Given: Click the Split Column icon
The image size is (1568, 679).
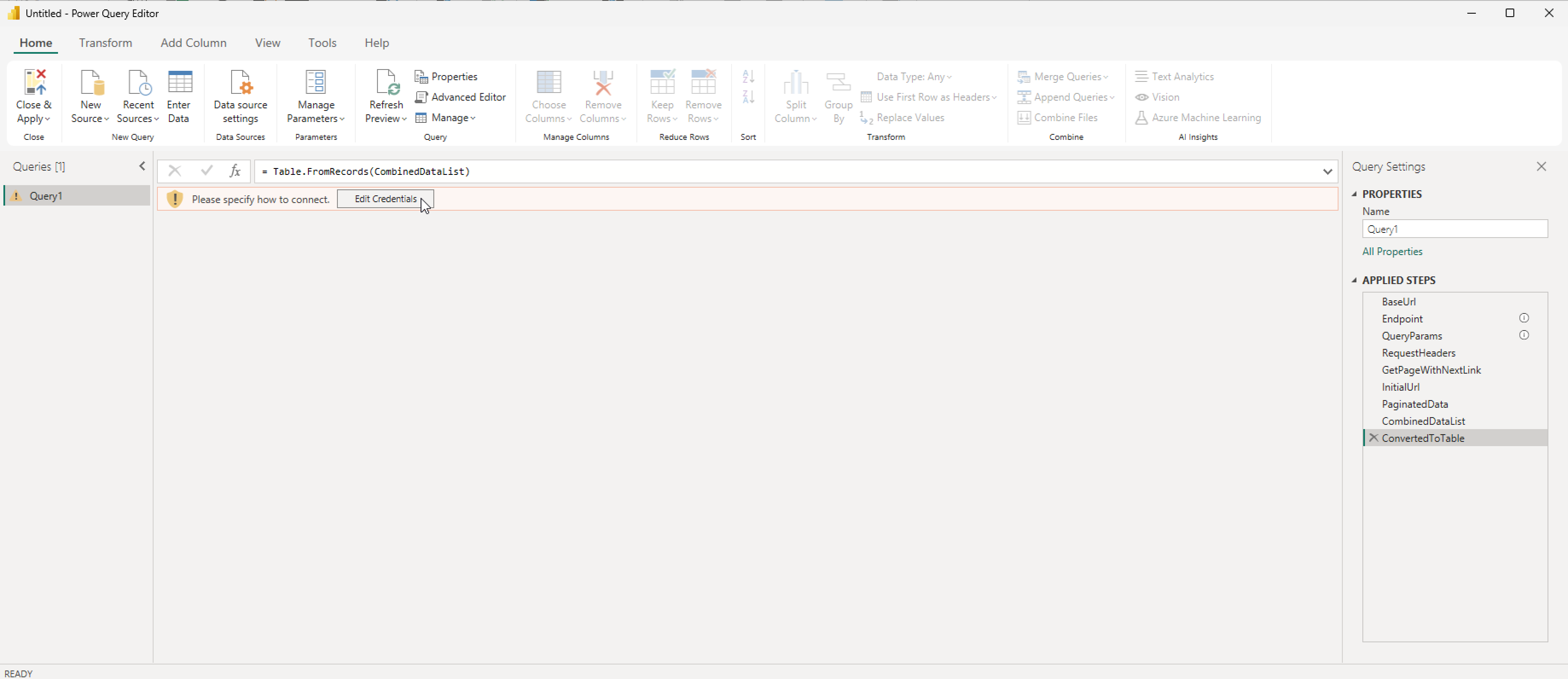Looking at the screenshot, I should point(796,82).
